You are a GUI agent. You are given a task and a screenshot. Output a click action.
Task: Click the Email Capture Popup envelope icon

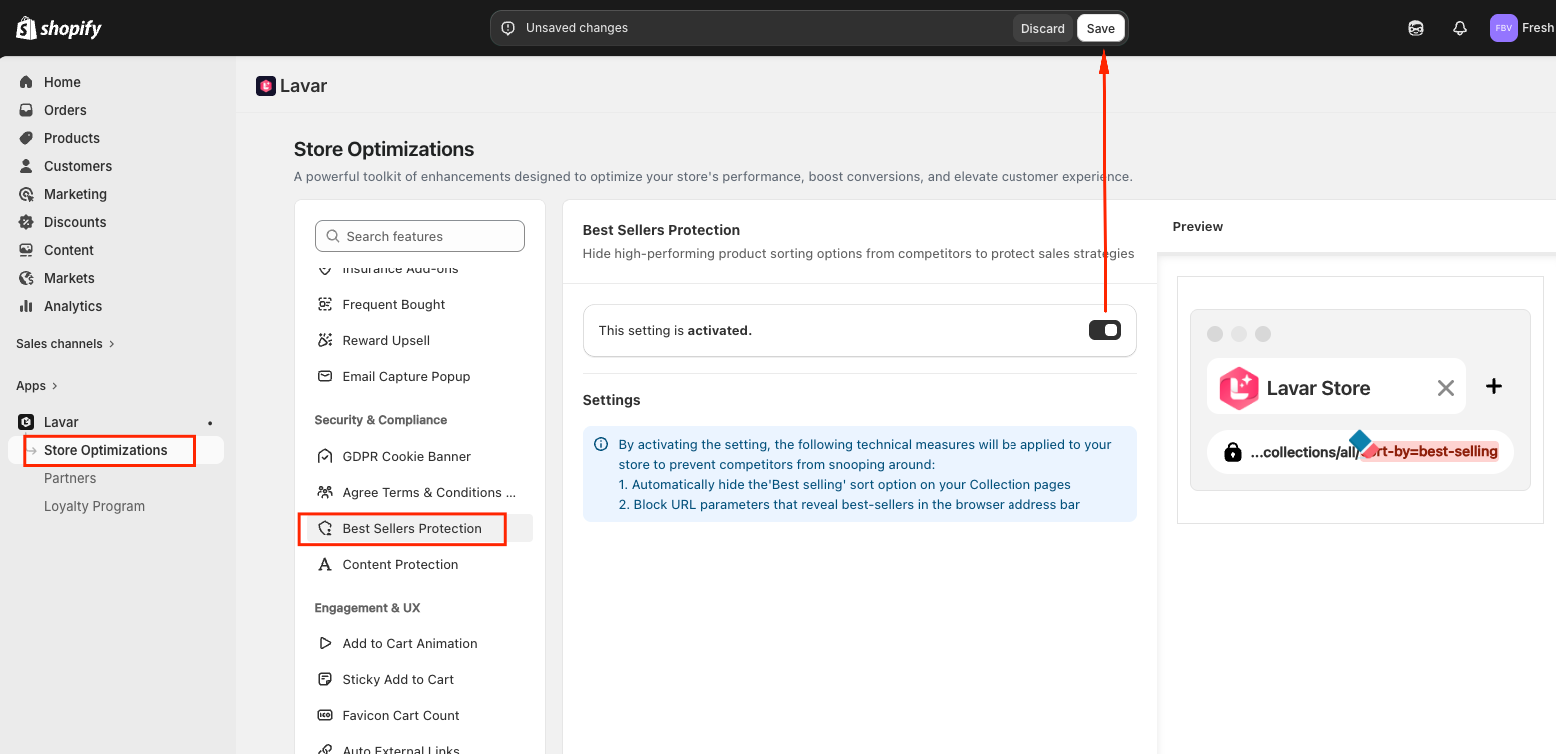pyautogui.click(x=325, y=376)
